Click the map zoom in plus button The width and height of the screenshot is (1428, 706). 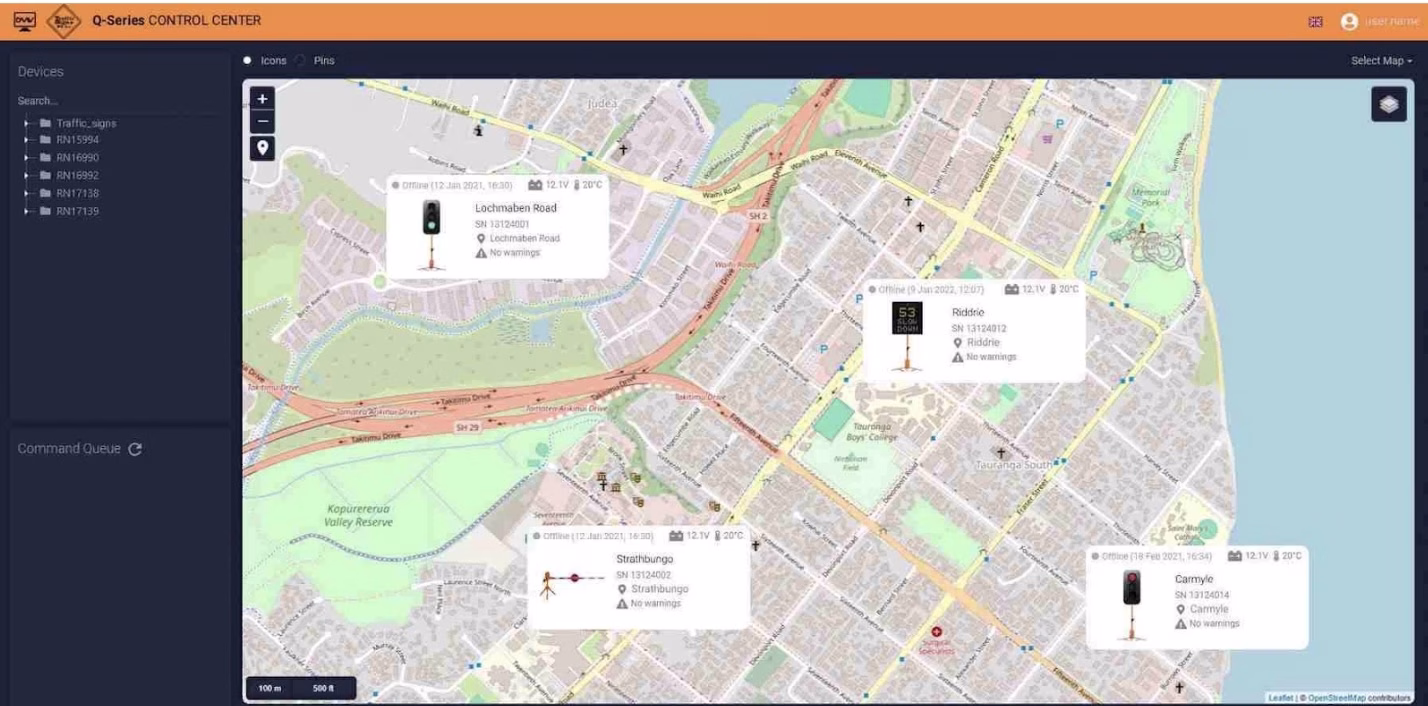pos(263,99)
